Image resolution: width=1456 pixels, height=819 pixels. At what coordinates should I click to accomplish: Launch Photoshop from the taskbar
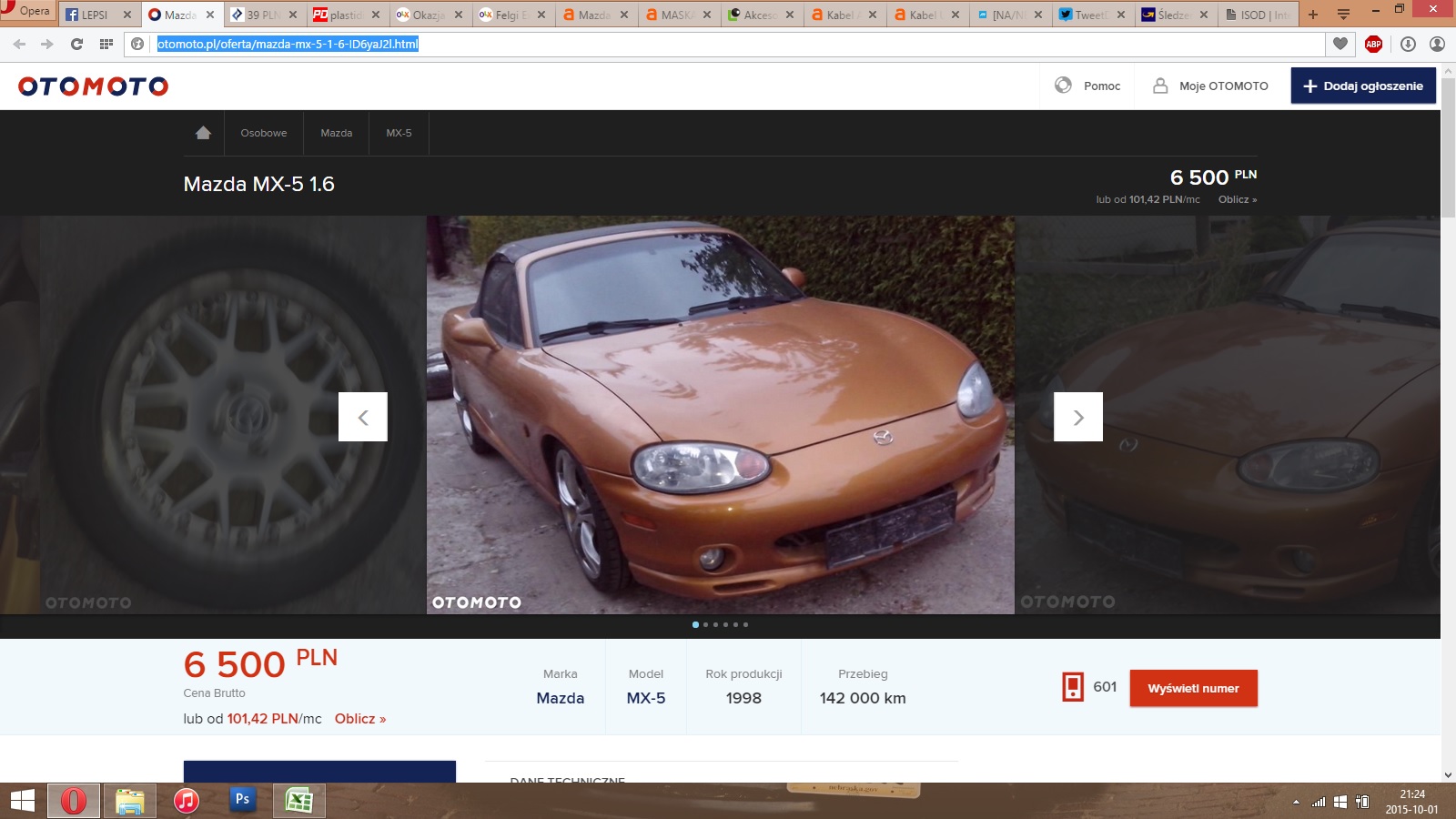pos(242,800)
